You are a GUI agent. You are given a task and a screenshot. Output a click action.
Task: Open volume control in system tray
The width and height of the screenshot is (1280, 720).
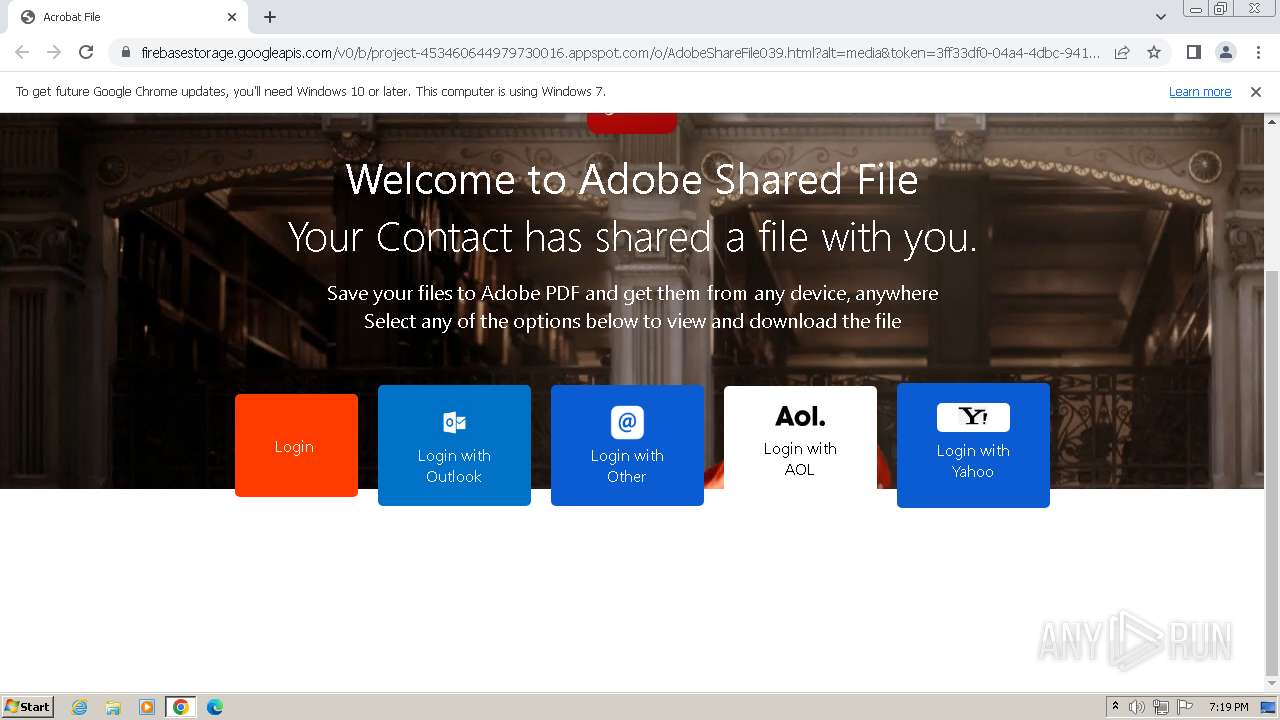pos(1137,707)
